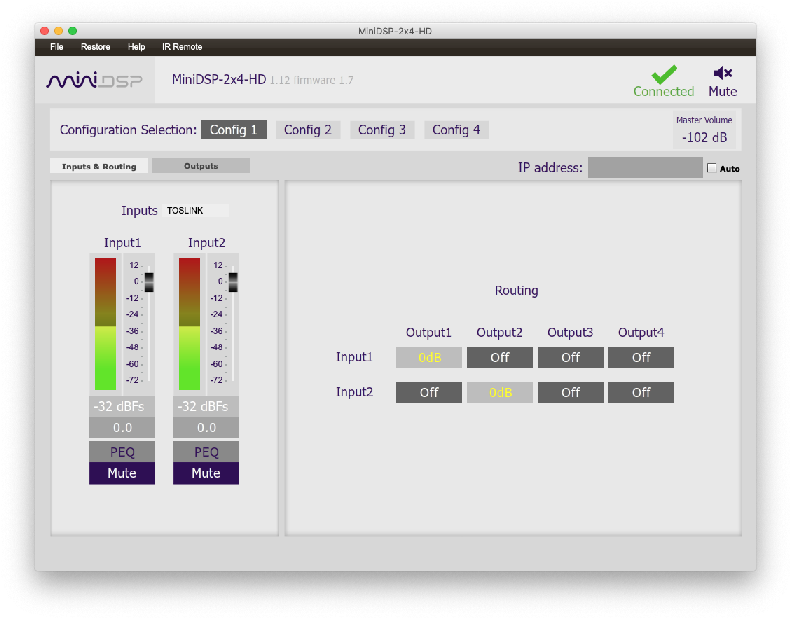Open the Restore menu
The width and height of the screenshot is (790, 618).
pyautogui.click(x=96, y=47)
